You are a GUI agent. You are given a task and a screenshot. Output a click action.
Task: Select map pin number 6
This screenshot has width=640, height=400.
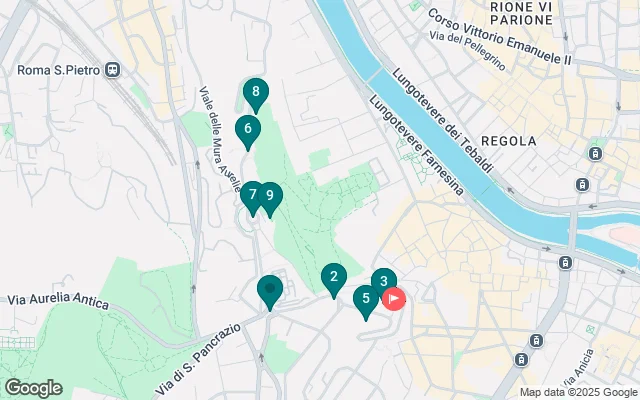(x=248, y=130)
